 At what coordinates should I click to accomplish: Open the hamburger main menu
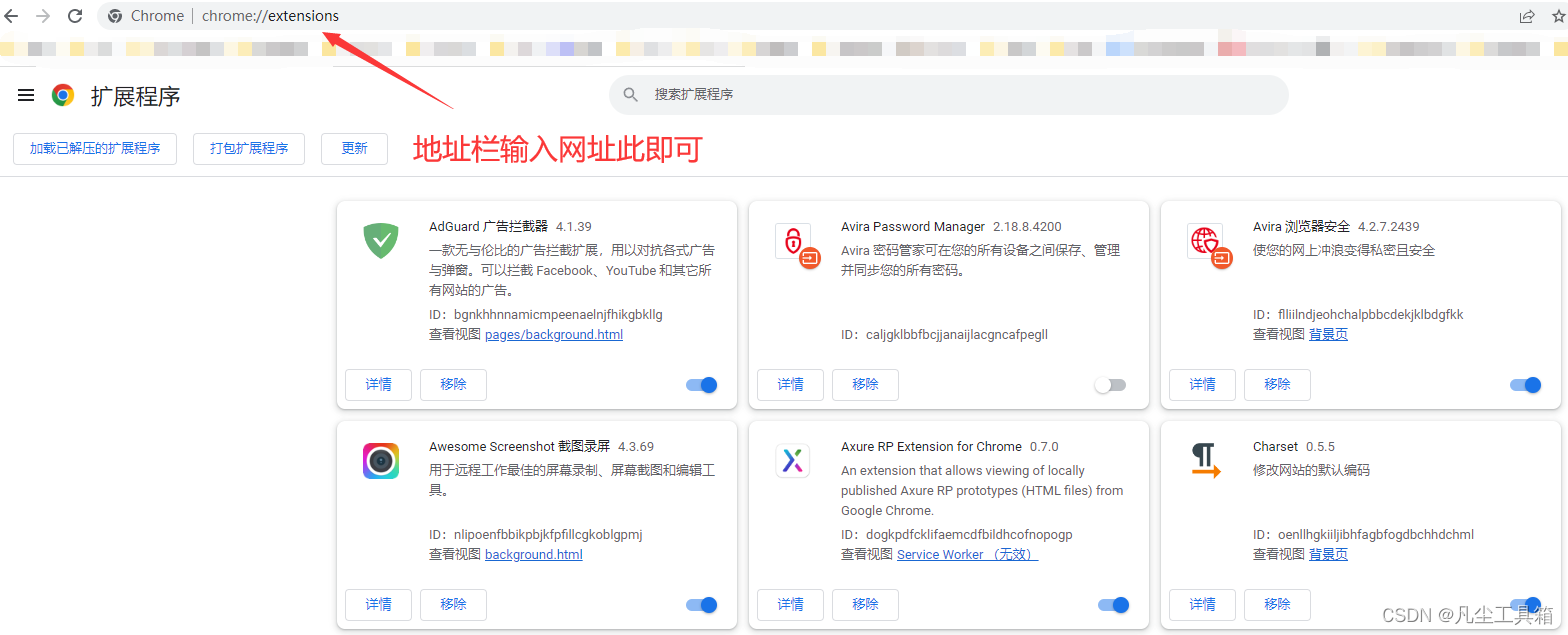point(26,95)
